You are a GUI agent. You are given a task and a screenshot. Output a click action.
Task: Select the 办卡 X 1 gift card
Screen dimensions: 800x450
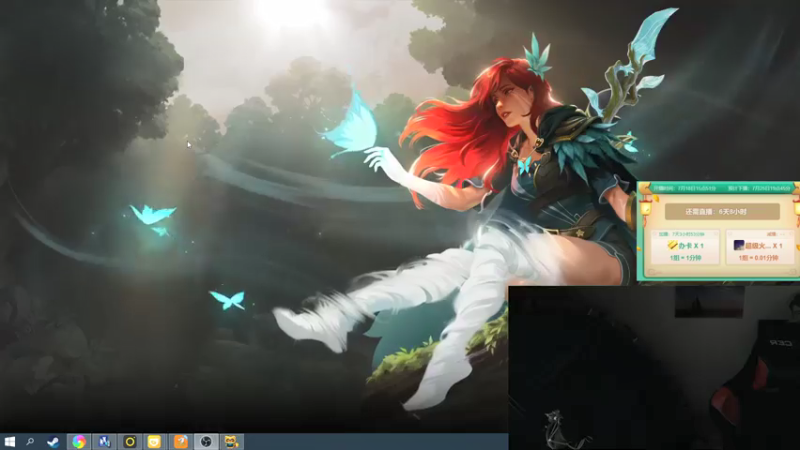(x=685, y=247)
